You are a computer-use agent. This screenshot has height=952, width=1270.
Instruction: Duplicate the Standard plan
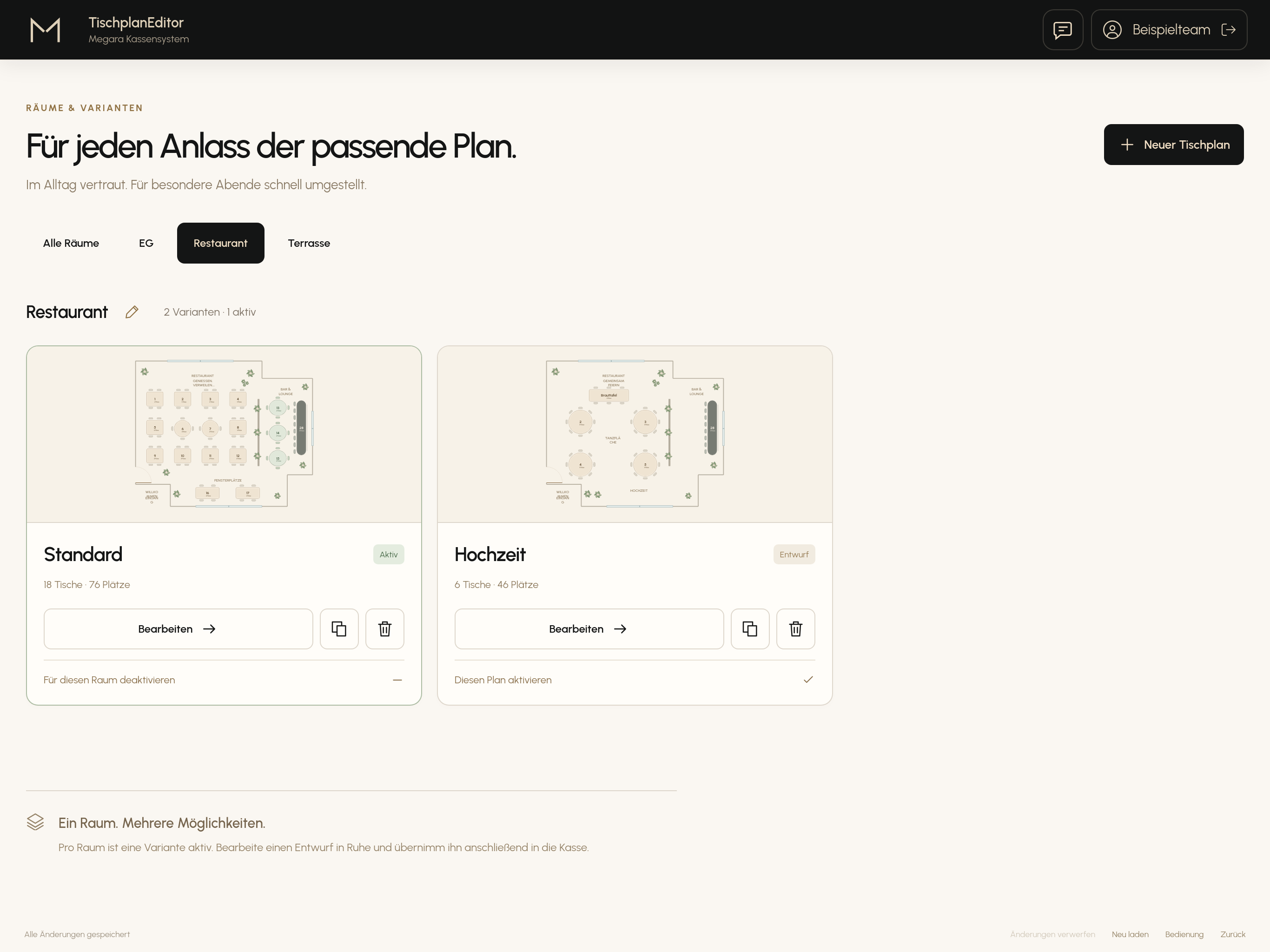coord(339,629)
